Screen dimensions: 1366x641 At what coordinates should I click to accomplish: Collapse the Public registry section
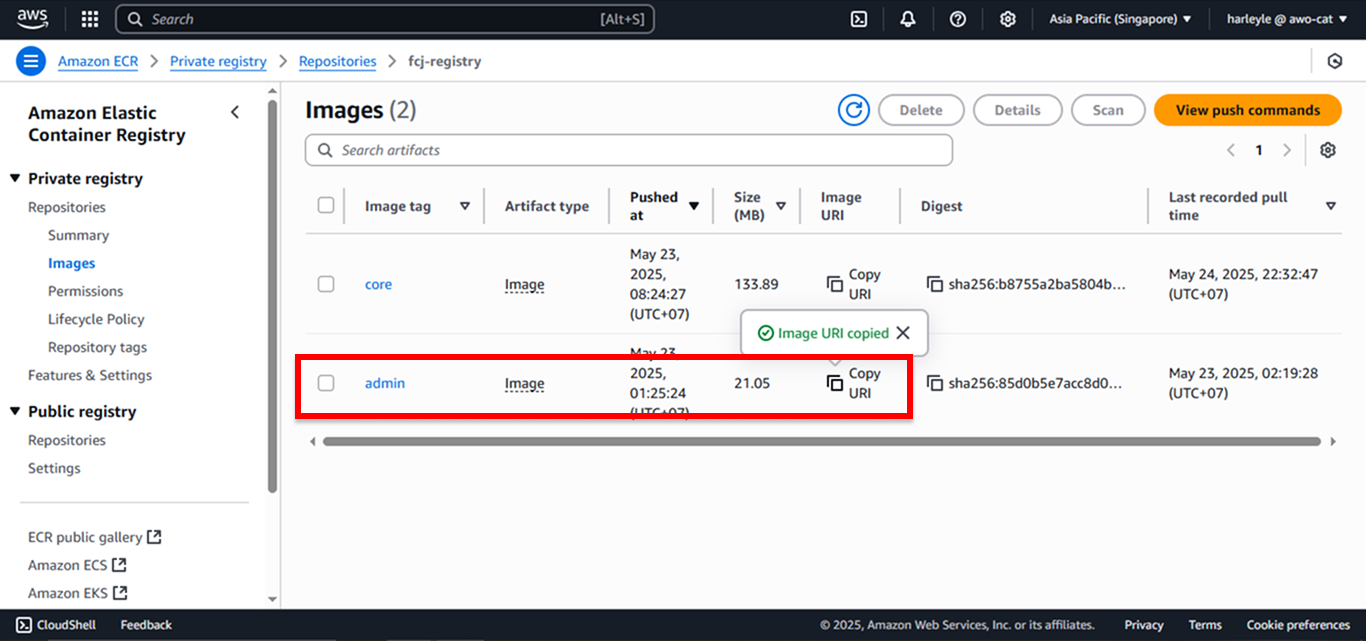[x=15, y=412]
